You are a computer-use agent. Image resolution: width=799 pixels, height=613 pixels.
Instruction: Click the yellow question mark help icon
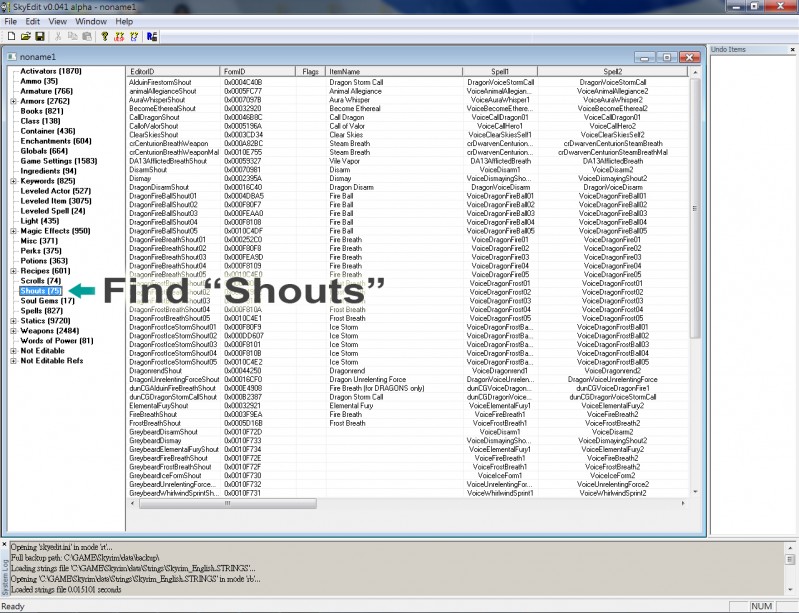[x=105, y=36]
